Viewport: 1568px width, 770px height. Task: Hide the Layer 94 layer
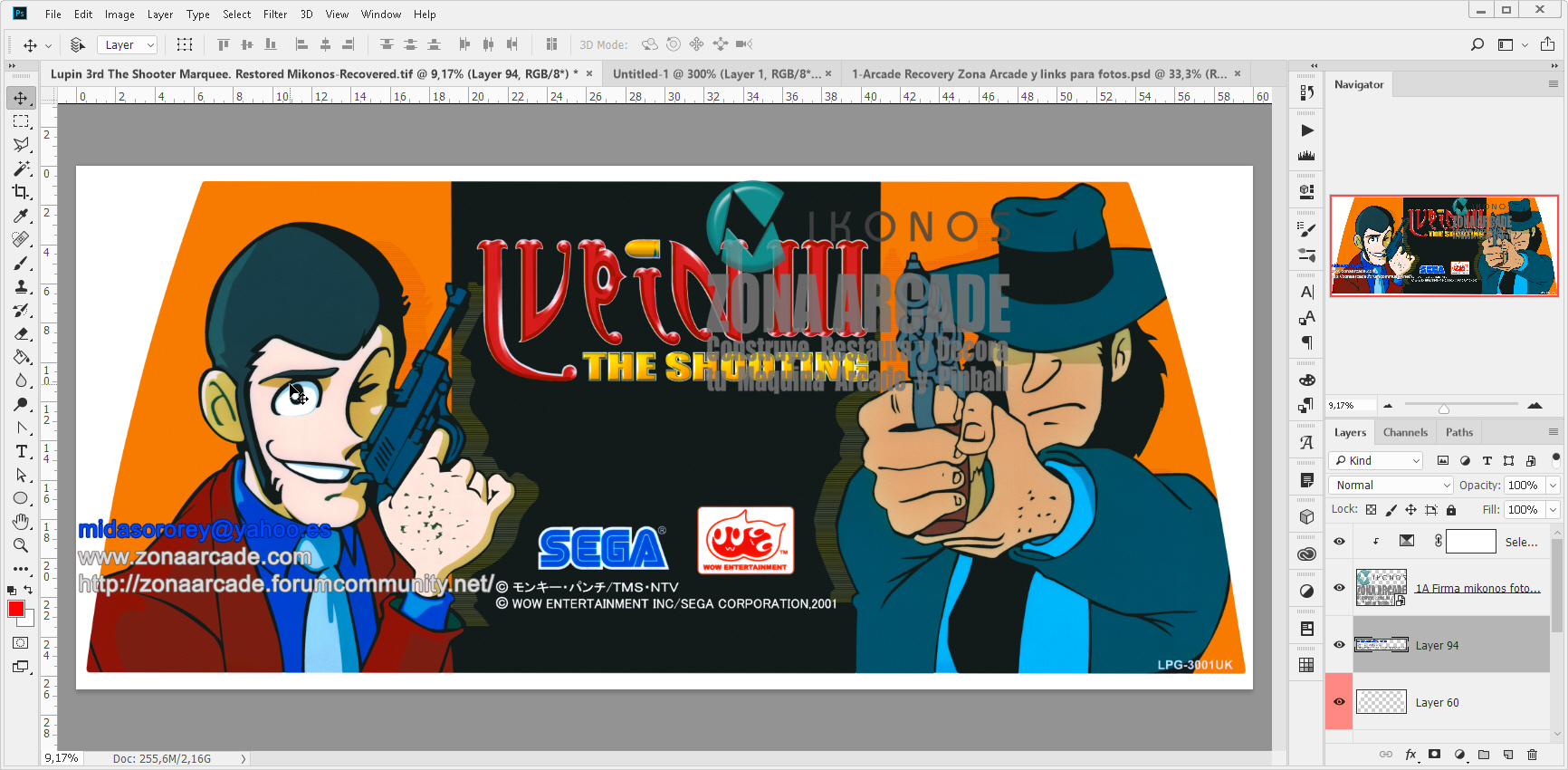1339,645
